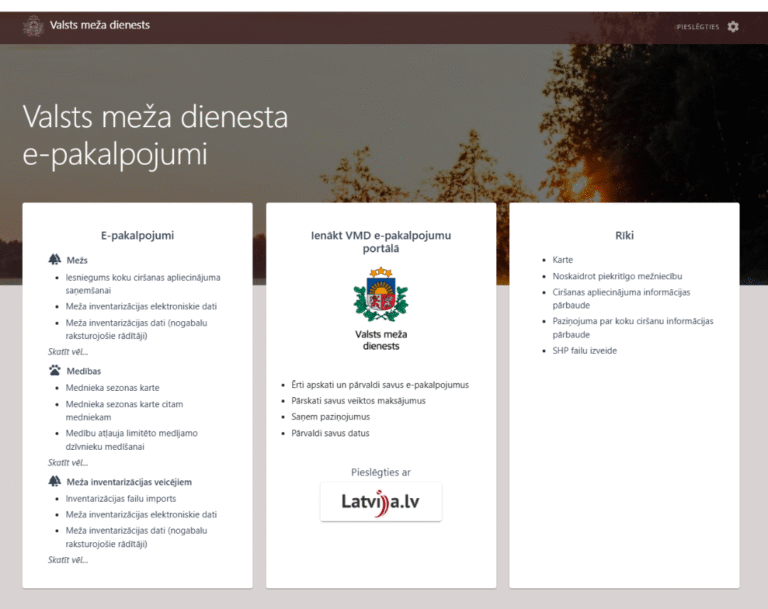Click the Valsts meža dienests header logo

33,26
